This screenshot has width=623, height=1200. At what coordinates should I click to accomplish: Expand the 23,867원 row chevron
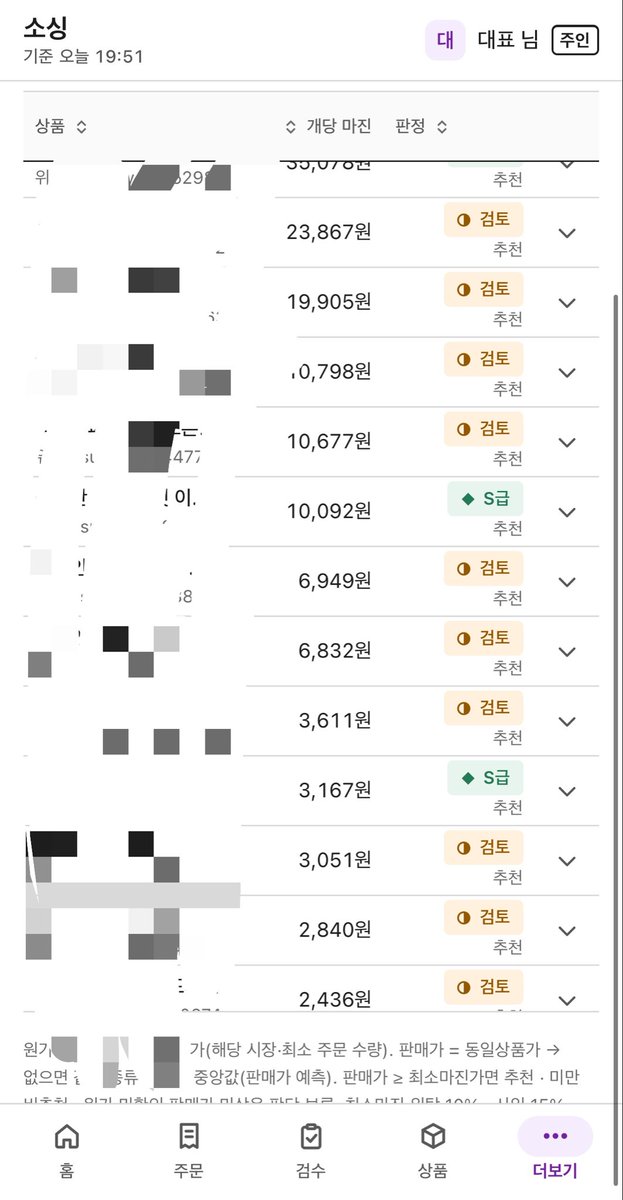[567, 233]
